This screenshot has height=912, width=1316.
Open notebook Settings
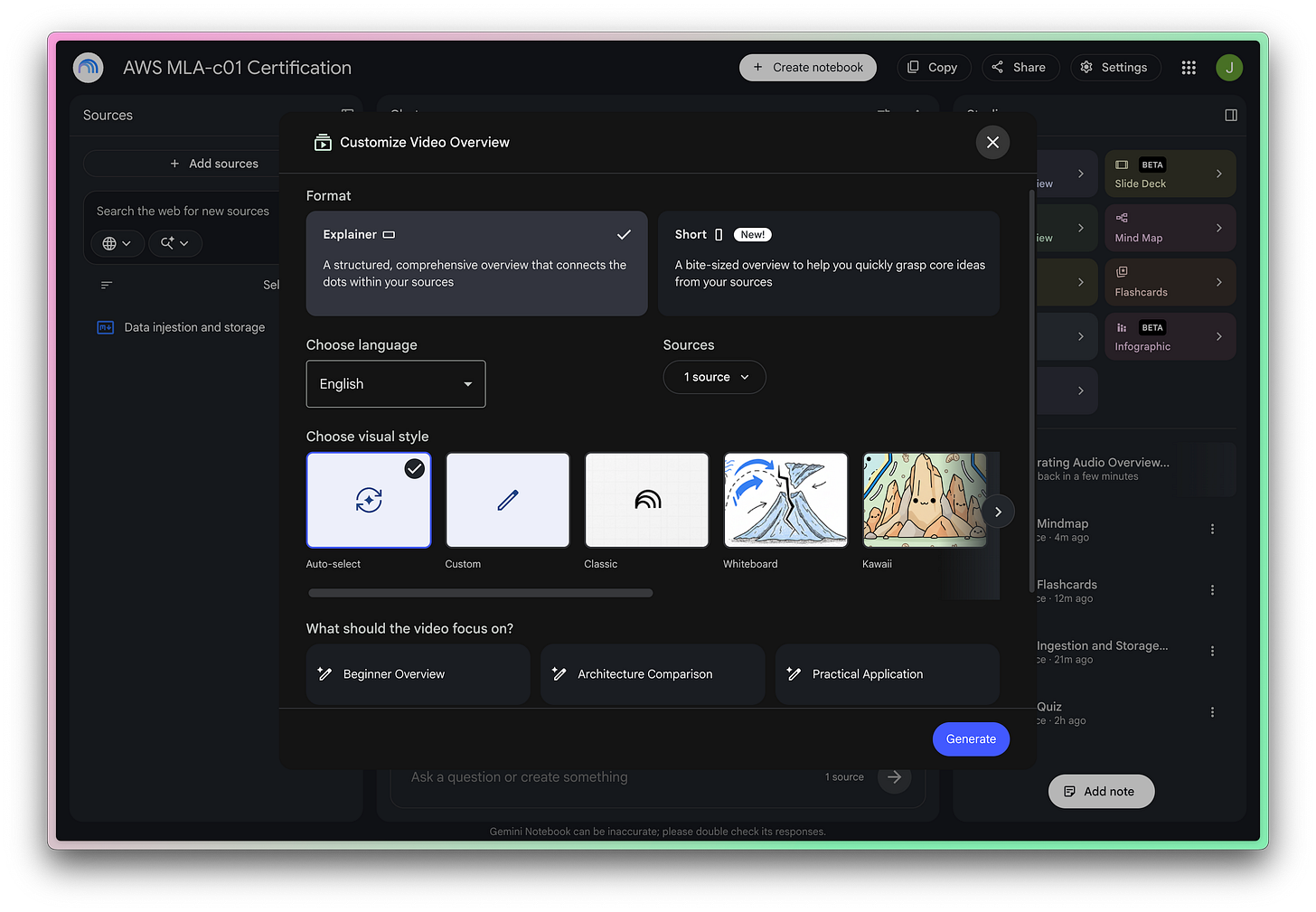(x=1115, y=68)
